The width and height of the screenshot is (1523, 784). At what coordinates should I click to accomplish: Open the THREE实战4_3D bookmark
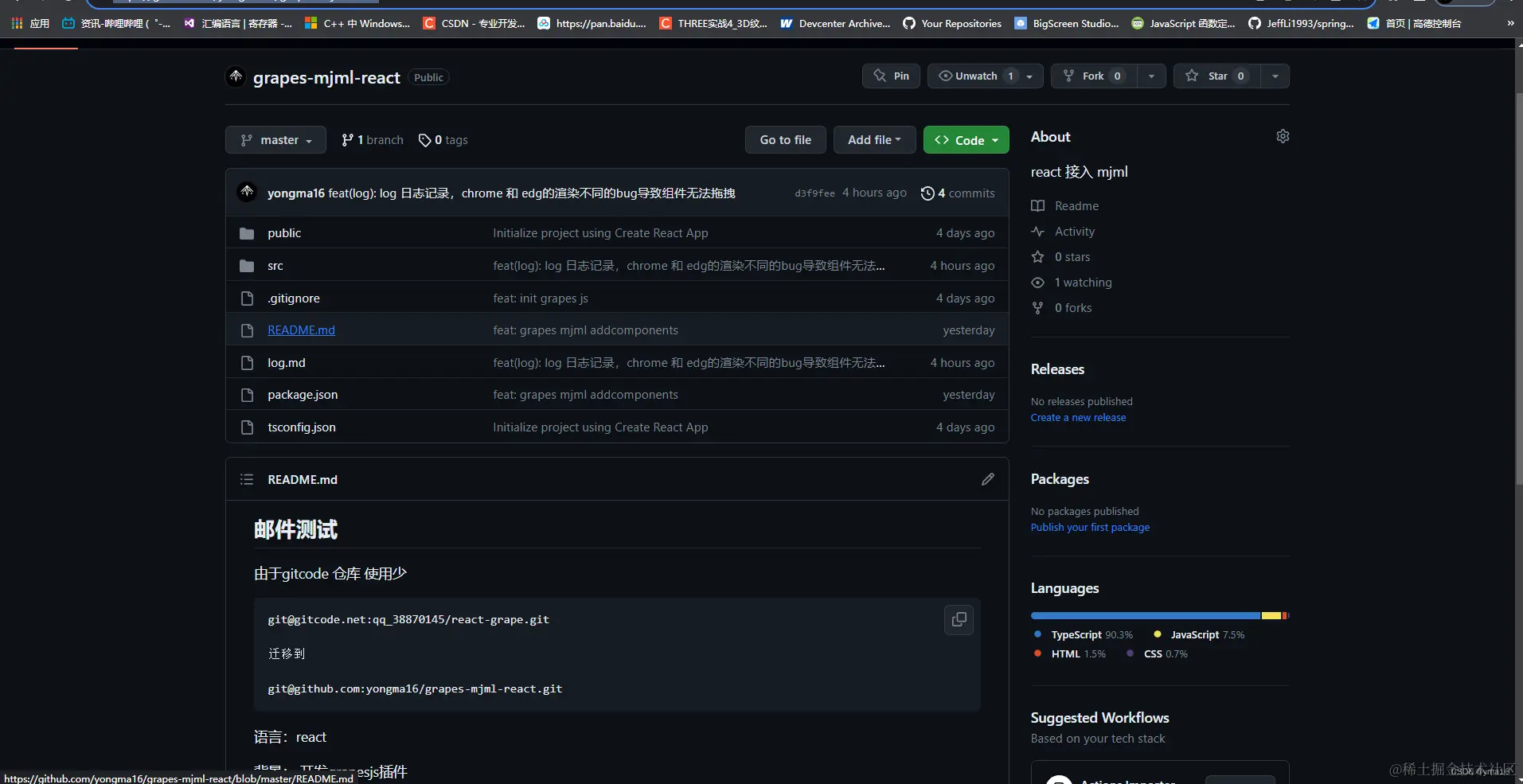[x=713, y=23]
